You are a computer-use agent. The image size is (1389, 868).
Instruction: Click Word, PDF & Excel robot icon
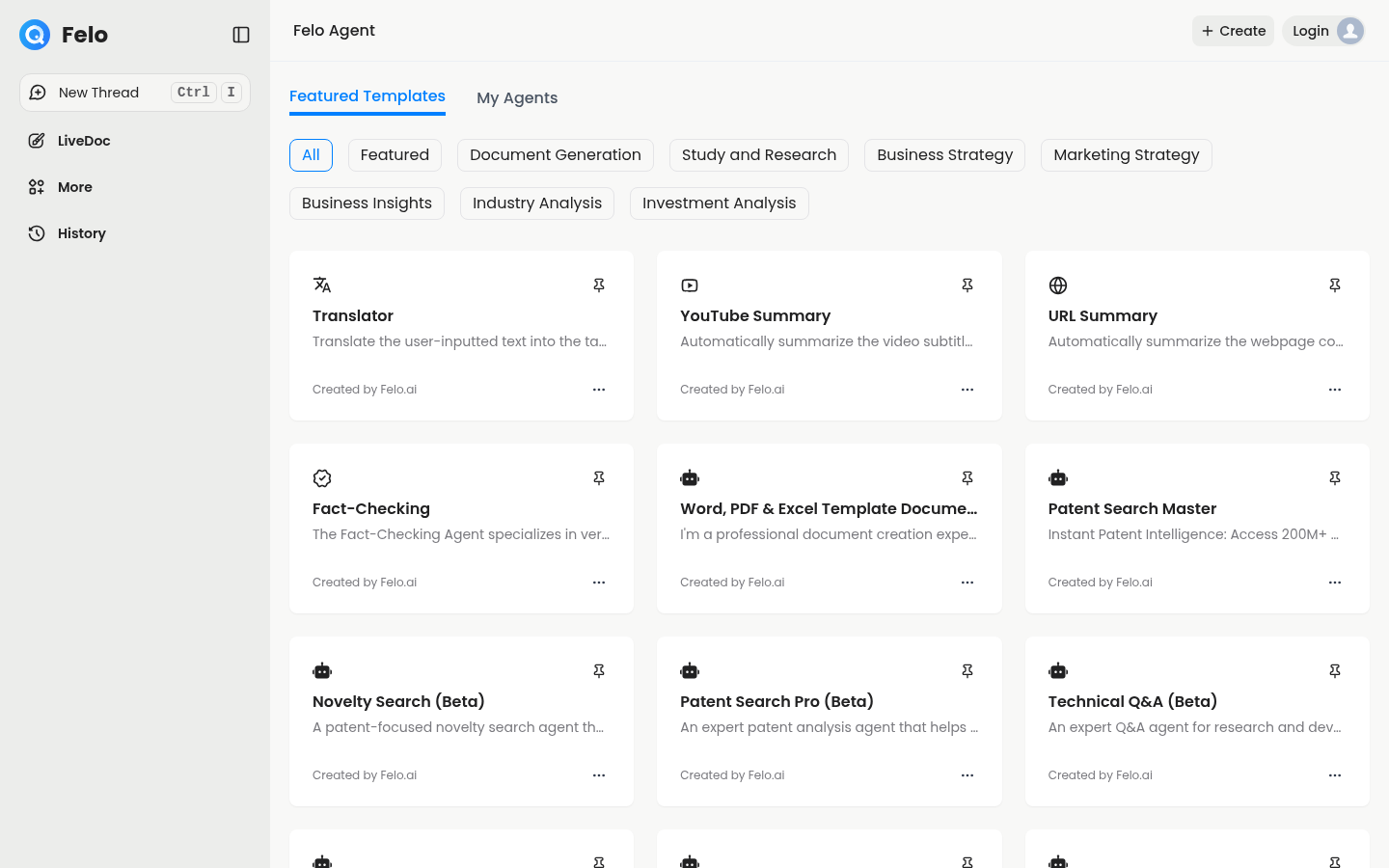690,478
